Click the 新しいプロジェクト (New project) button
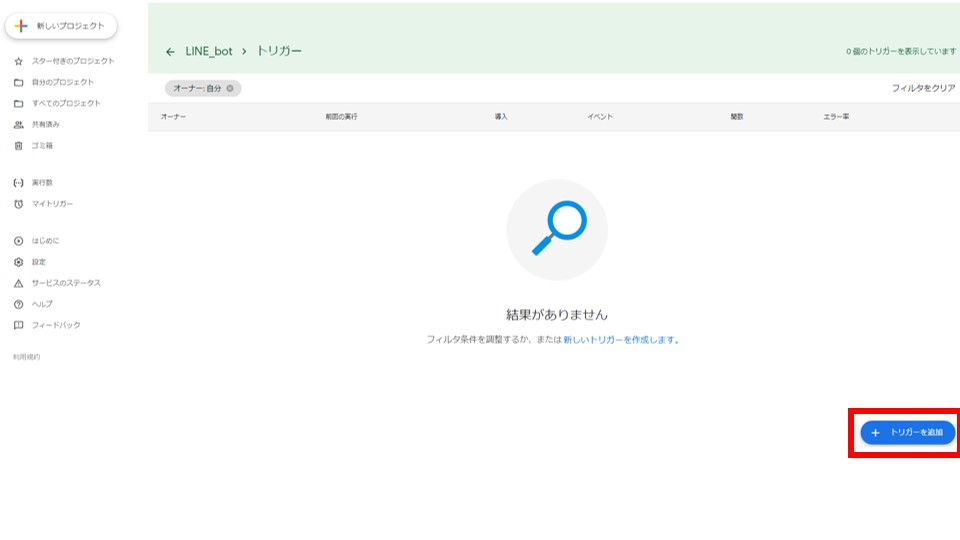 pos(62,26)
